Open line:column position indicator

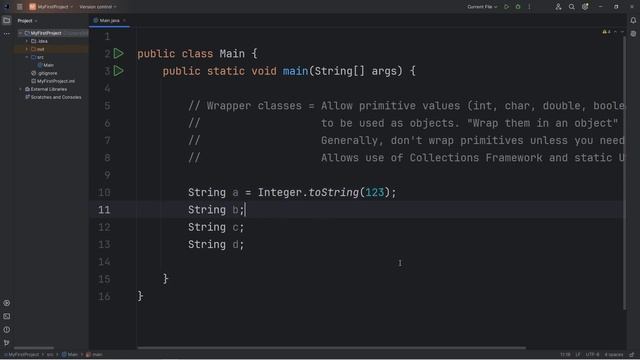565,355
